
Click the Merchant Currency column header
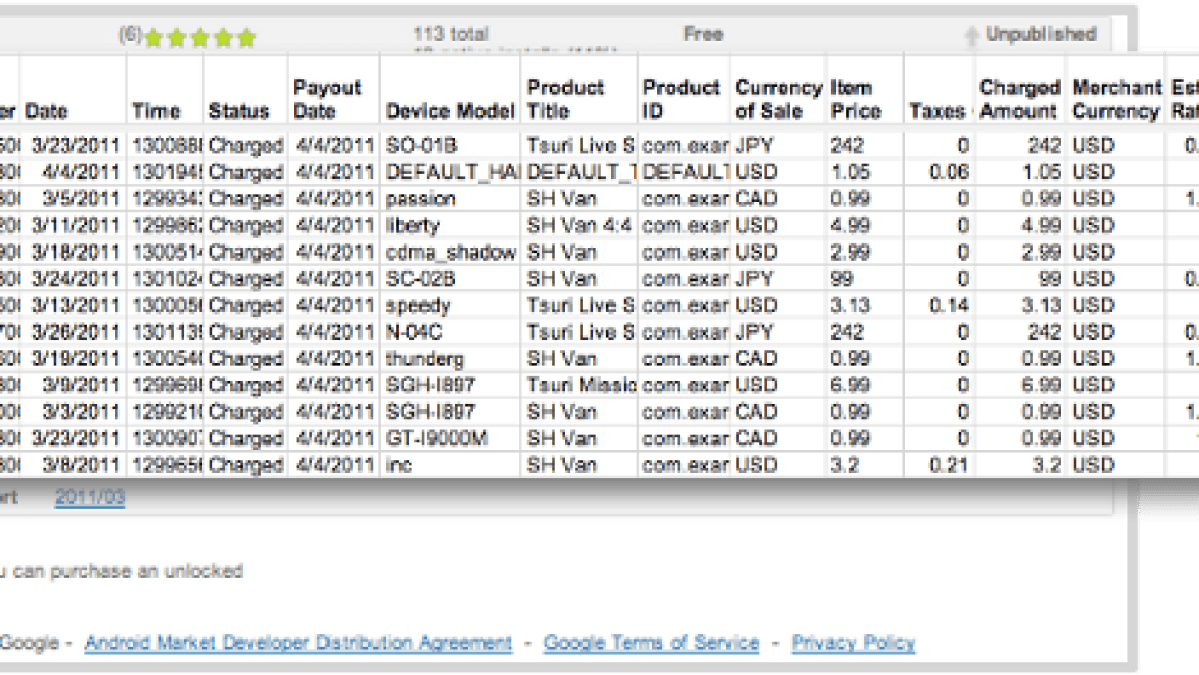click(1116, 99)
